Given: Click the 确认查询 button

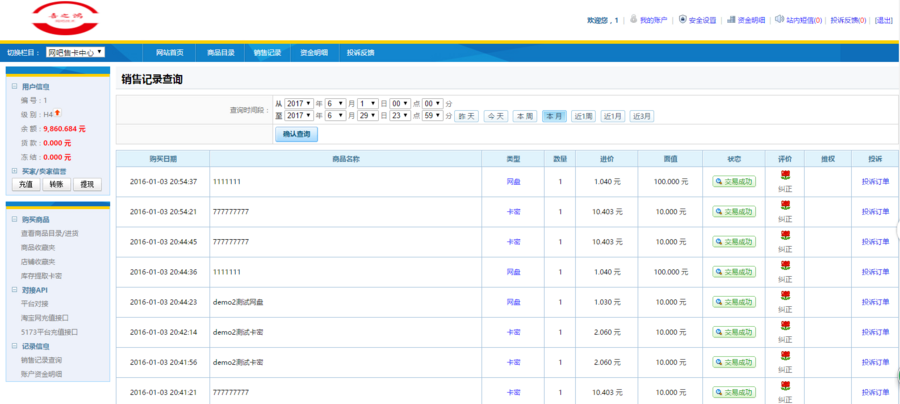Looking at the screenshot, I should pos(296,134).
